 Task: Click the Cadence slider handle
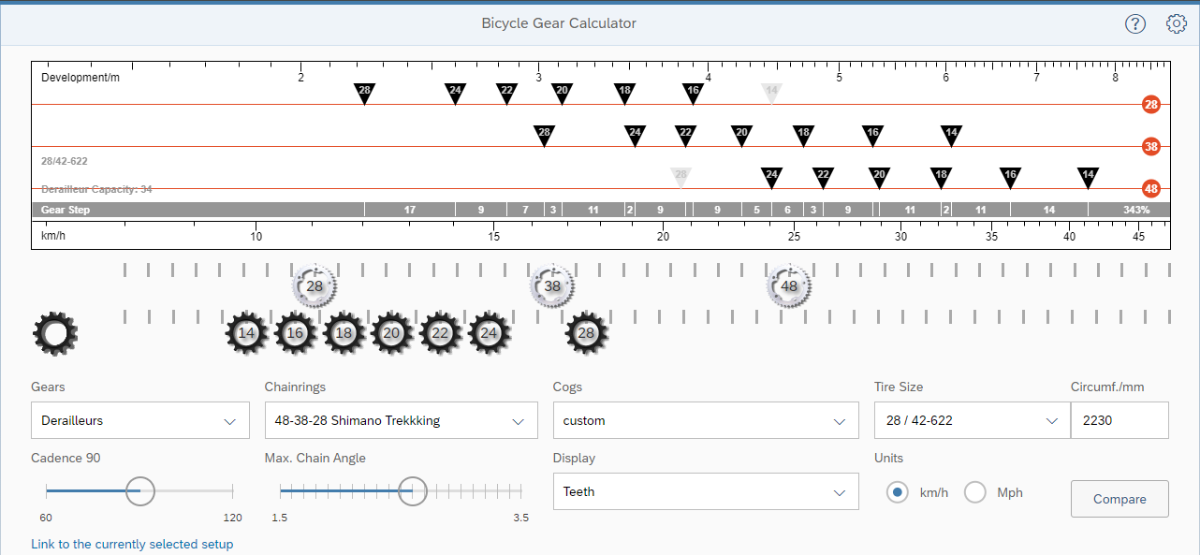tap(141, 491)
